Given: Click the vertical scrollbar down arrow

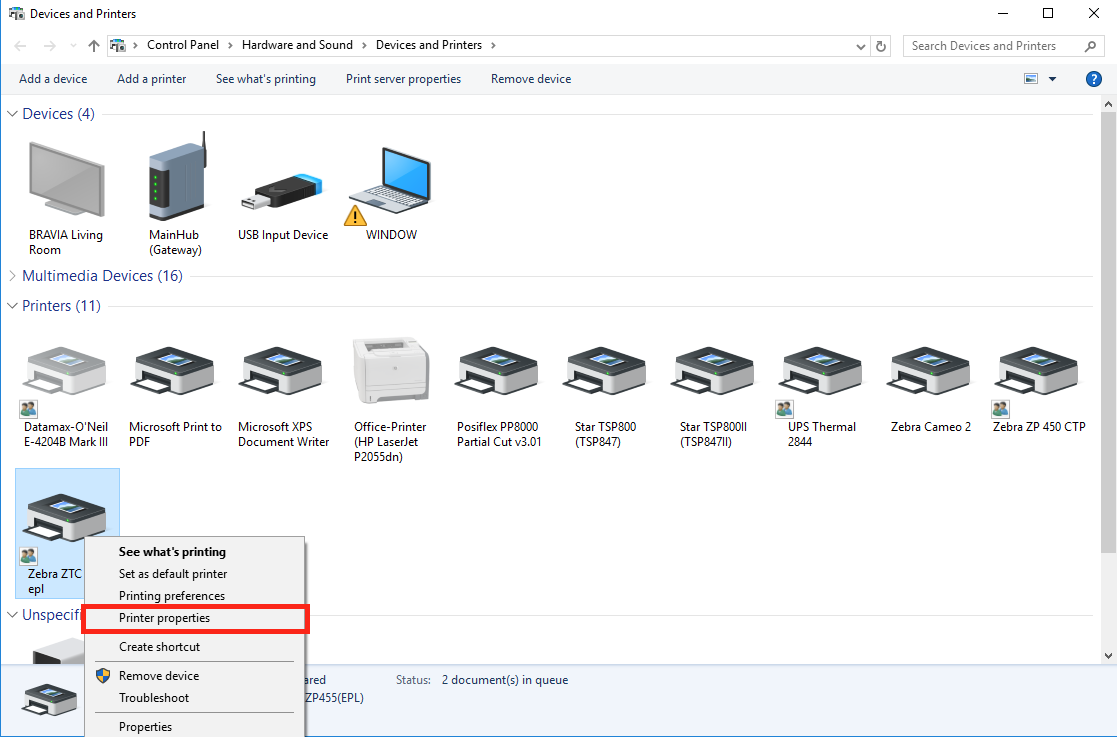Looking at the screenshot, I should 1108,655.
